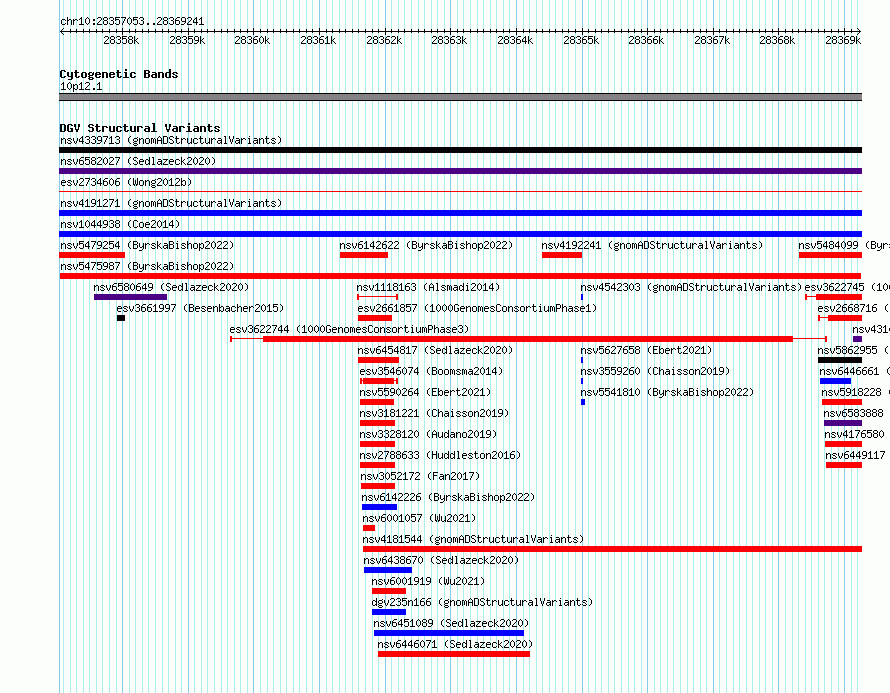Viewport: 890px width, 693px height.
Task: Open nsv5627658 (Ebert2021) variant label
Action: point(646,350)
